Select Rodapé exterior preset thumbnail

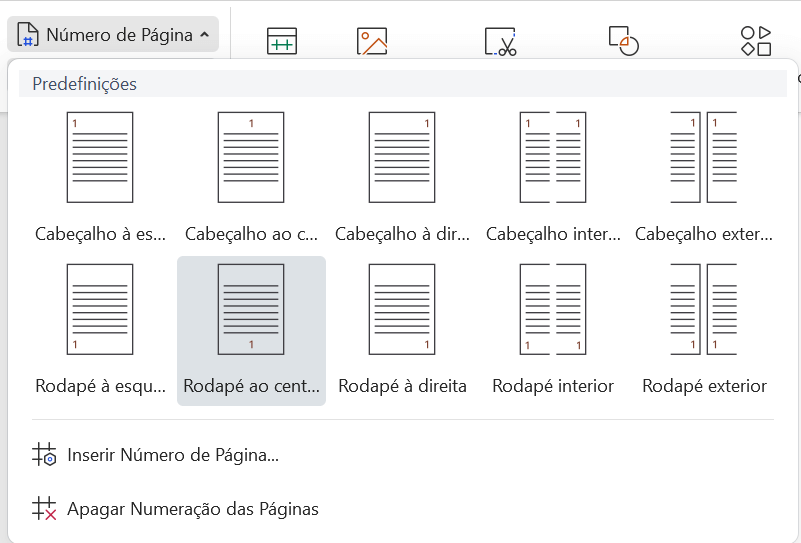coord(704,309)
